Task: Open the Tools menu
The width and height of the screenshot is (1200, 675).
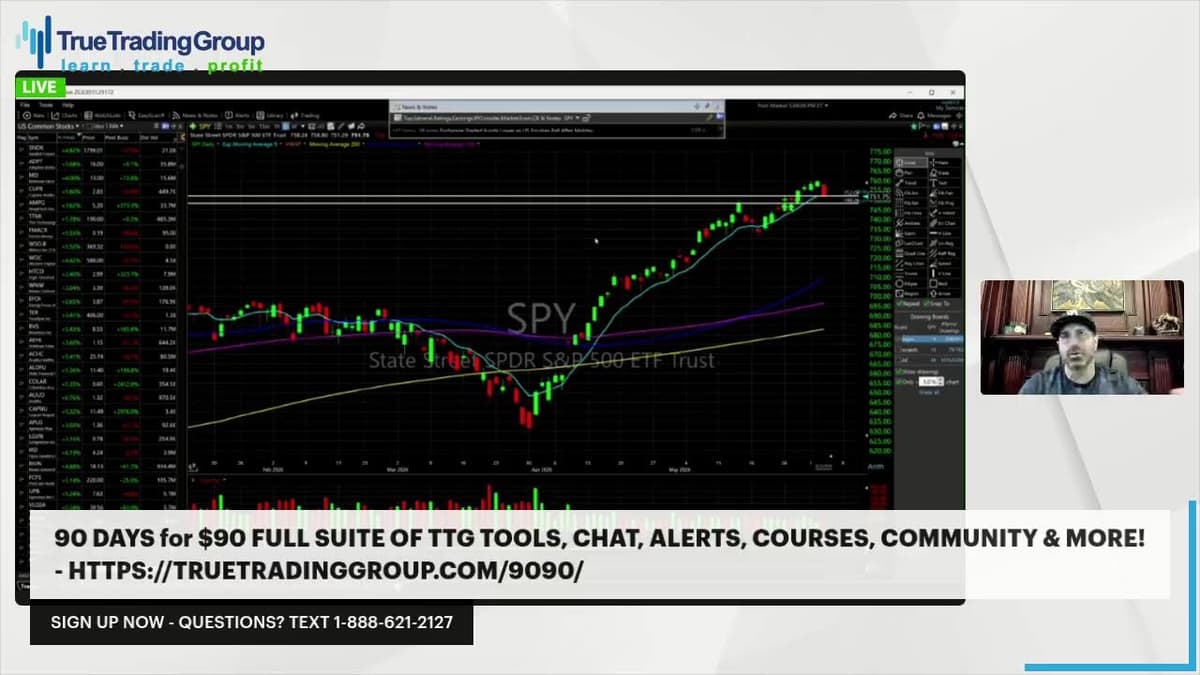Action: pos(46,105)
